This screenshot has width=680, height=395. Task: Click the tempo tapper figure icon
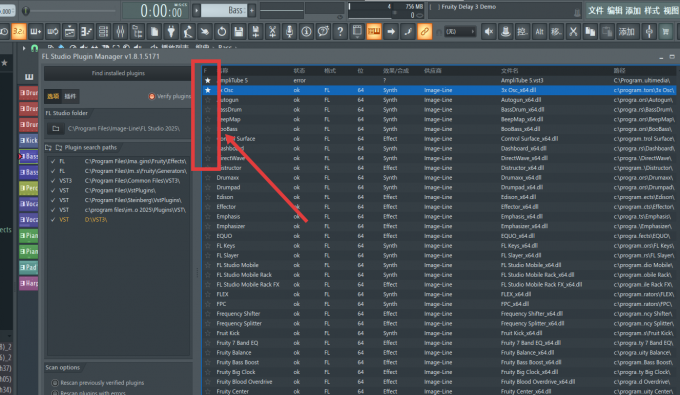pos(188,32)
